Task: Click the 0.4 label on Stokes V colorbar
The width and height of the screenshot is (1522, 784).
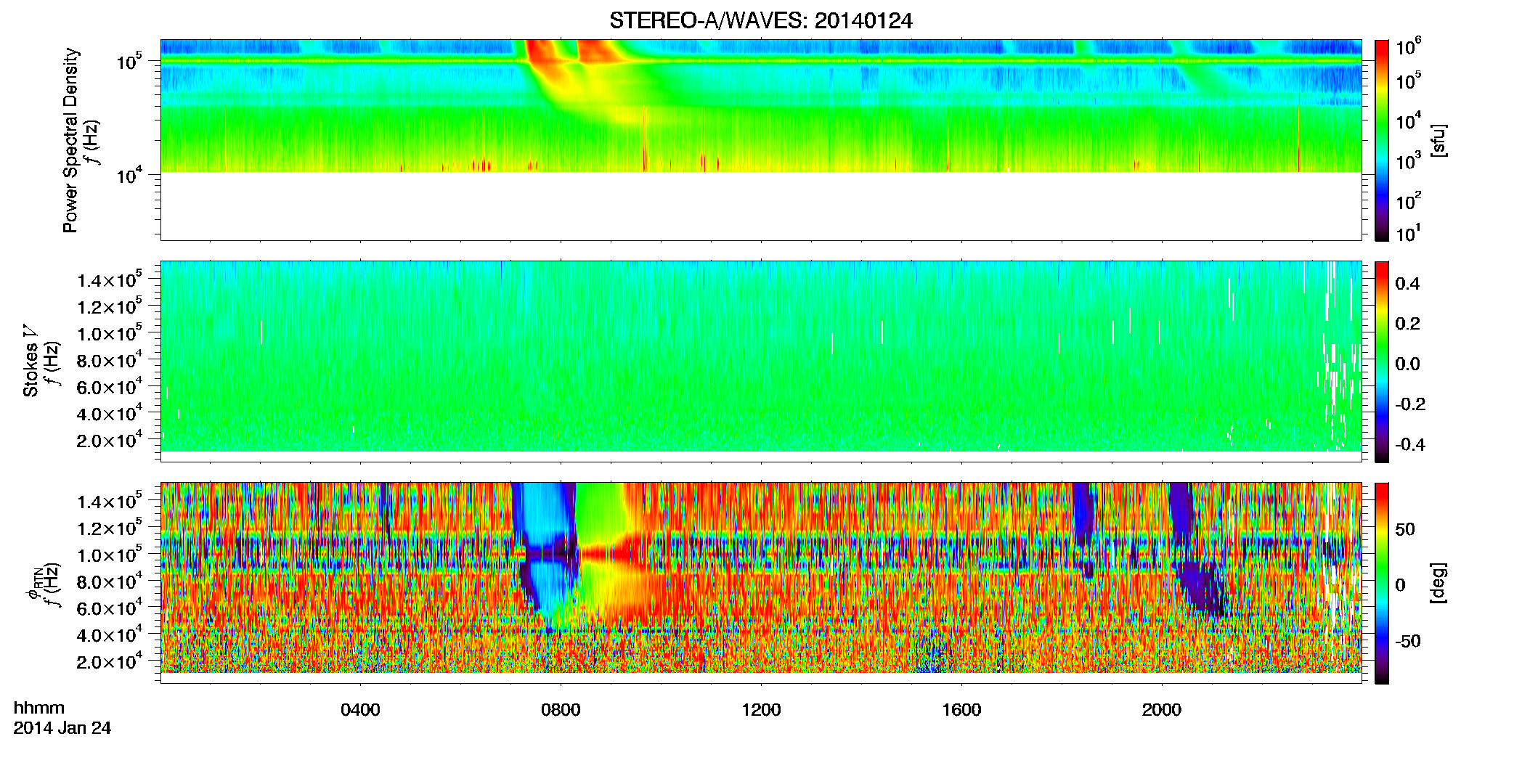Action: [1407, 284]
